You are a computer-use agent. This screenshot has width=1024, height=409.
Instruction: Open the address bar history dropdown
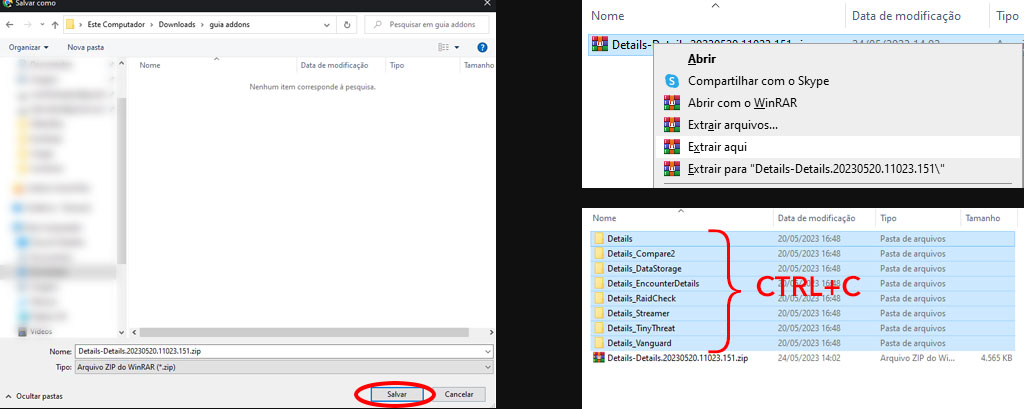327,25
